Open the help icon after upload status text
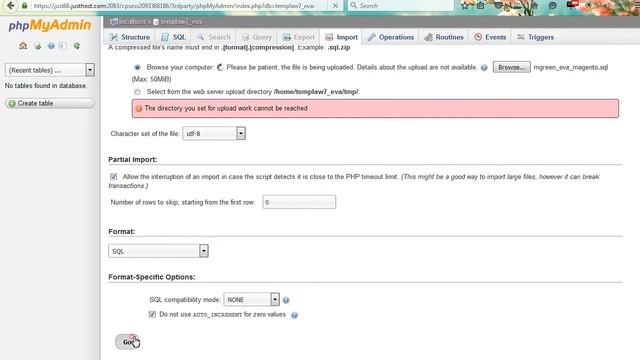 pyautogui.click(x=484, y=68)
